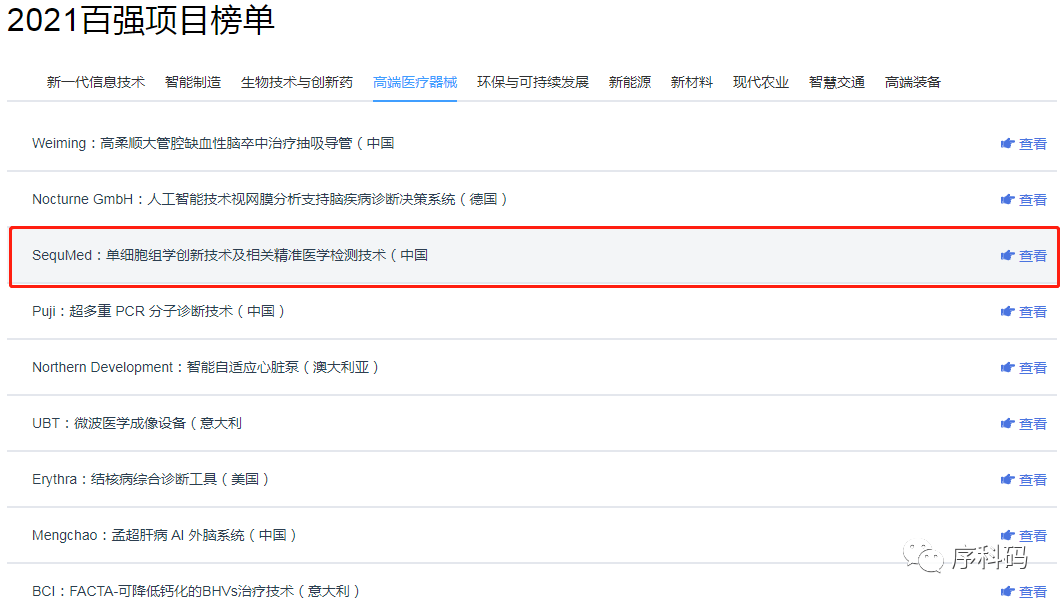This screenshot has width=1063, height=604.
Task: Open the 新材料 tab
Action: [691, 82]
